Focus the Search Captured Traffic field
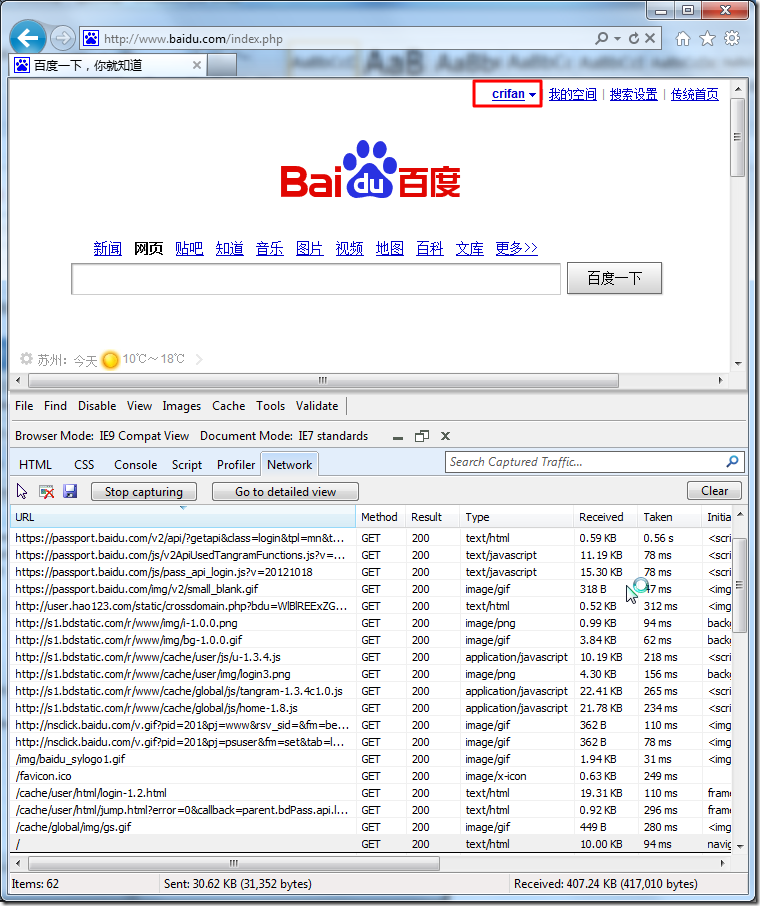Image resolution: width=760 pixels, height=906 pixels. point(584,462)
